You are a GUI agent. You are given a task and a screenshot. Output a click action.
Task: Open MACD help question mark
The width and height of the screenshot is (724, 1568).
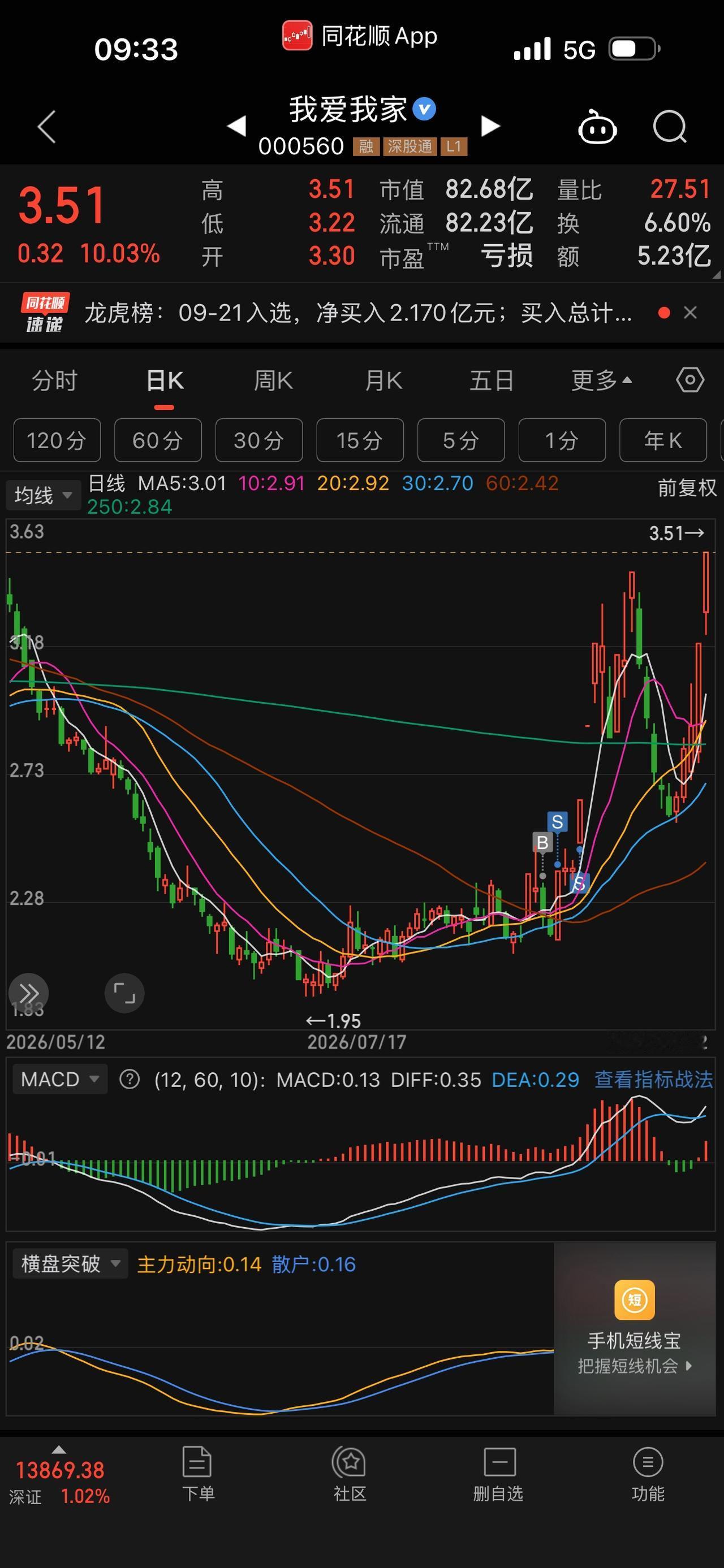click(x=129, y=1080)
